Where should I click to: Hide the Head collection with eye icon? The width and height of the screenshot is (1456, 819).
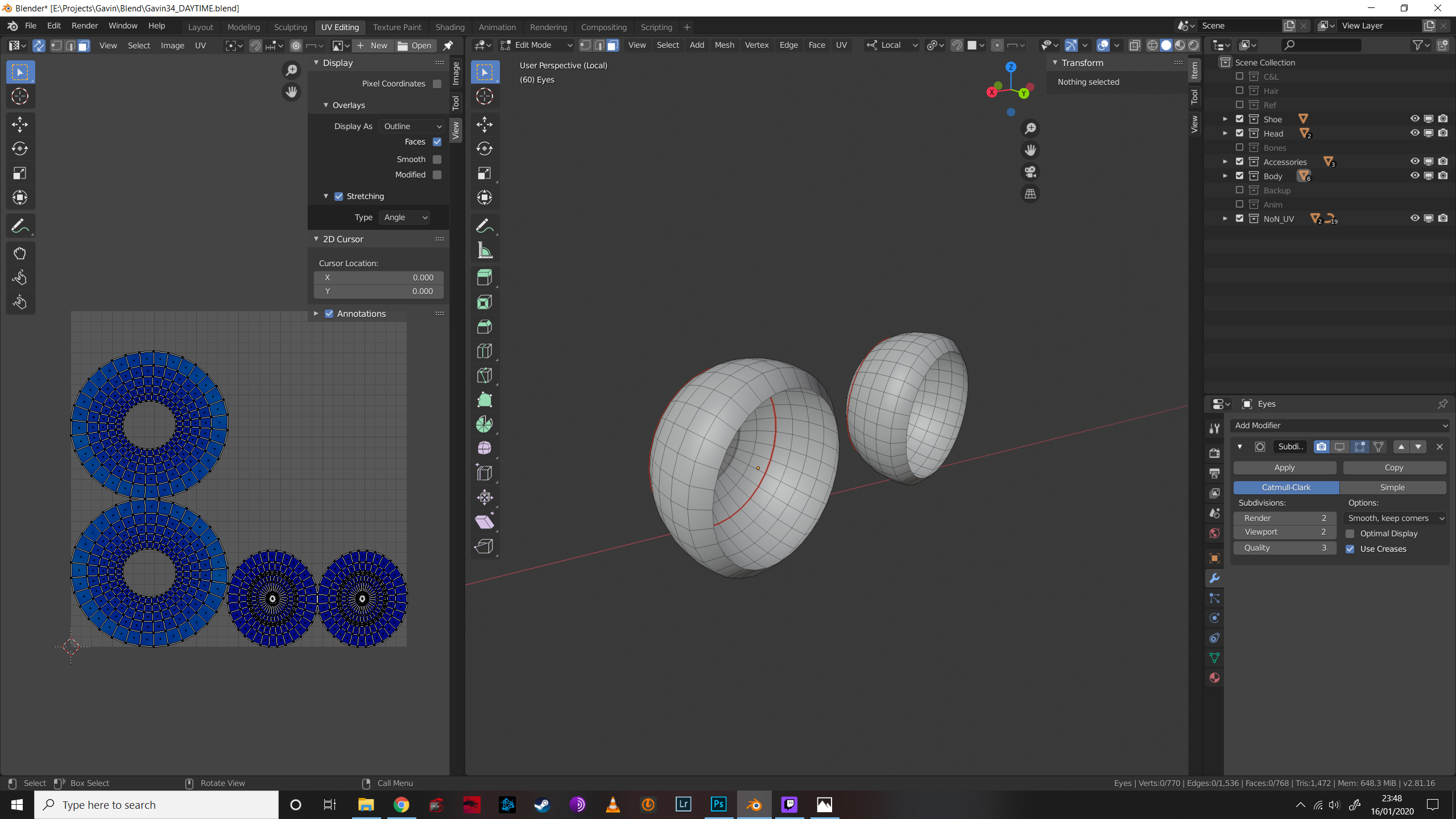click(x=1414, y=133)
